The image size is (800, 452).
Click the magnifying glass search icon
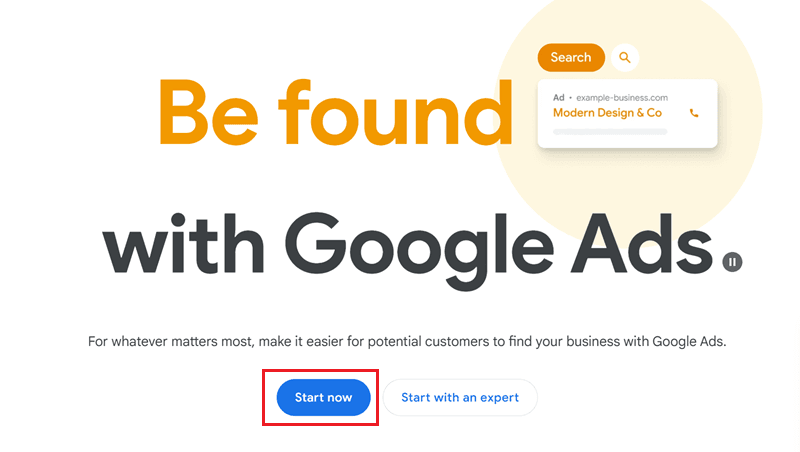click(625, 58)
